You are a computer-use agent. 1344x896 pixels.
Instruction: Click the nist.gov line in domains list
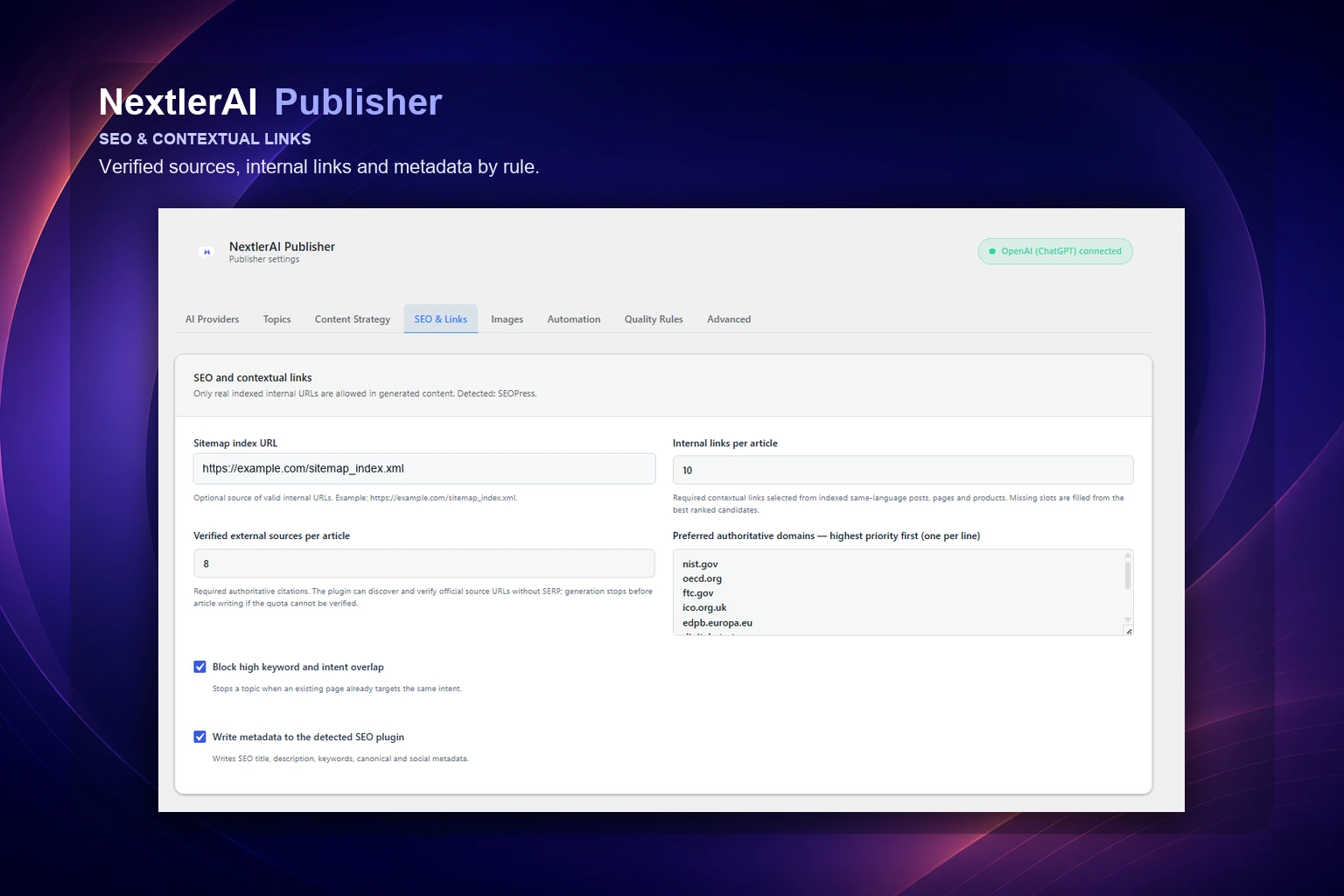[x=700, y=564]
